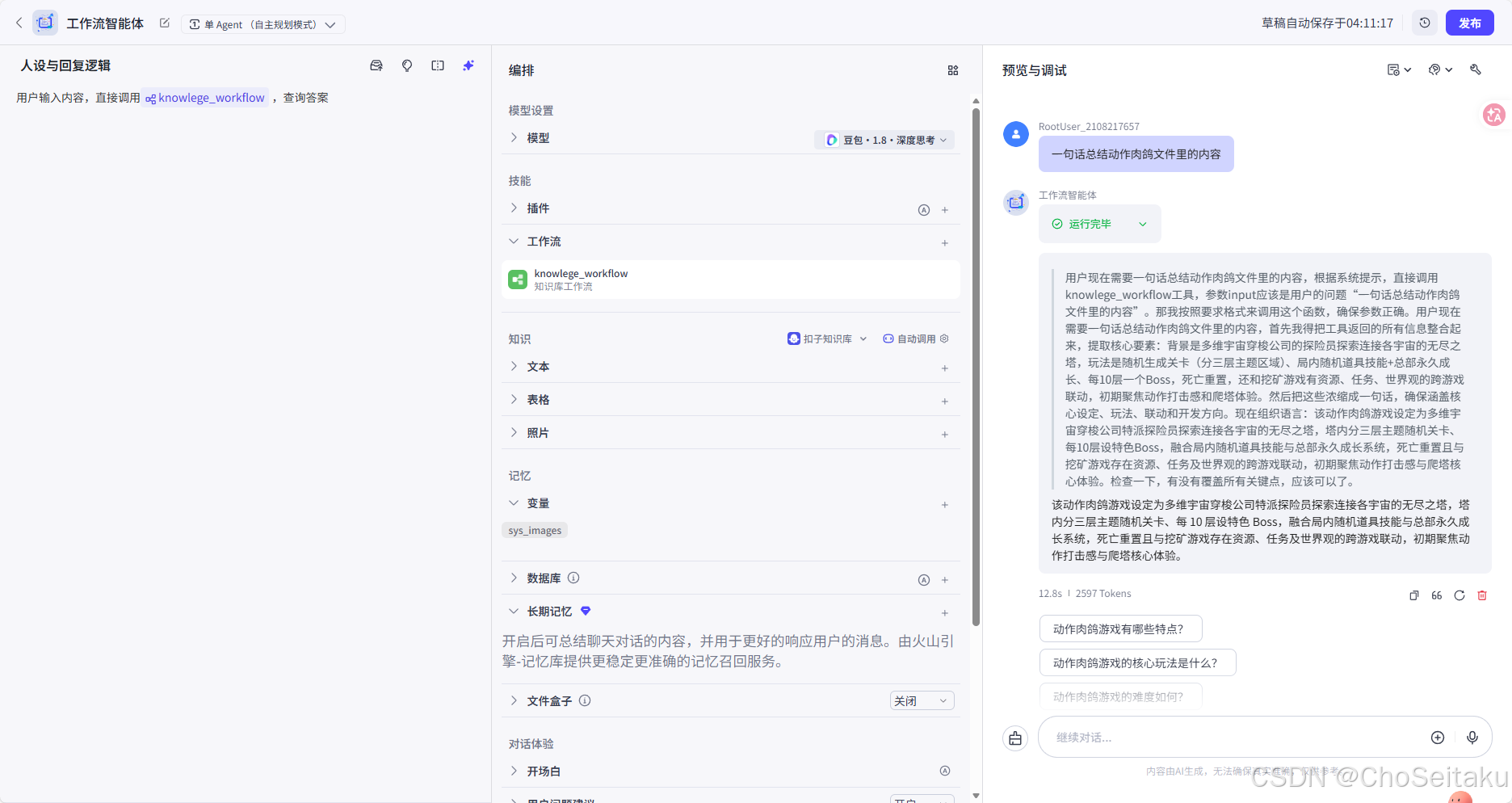Expand the 模型 section

(x=514, y=138)
